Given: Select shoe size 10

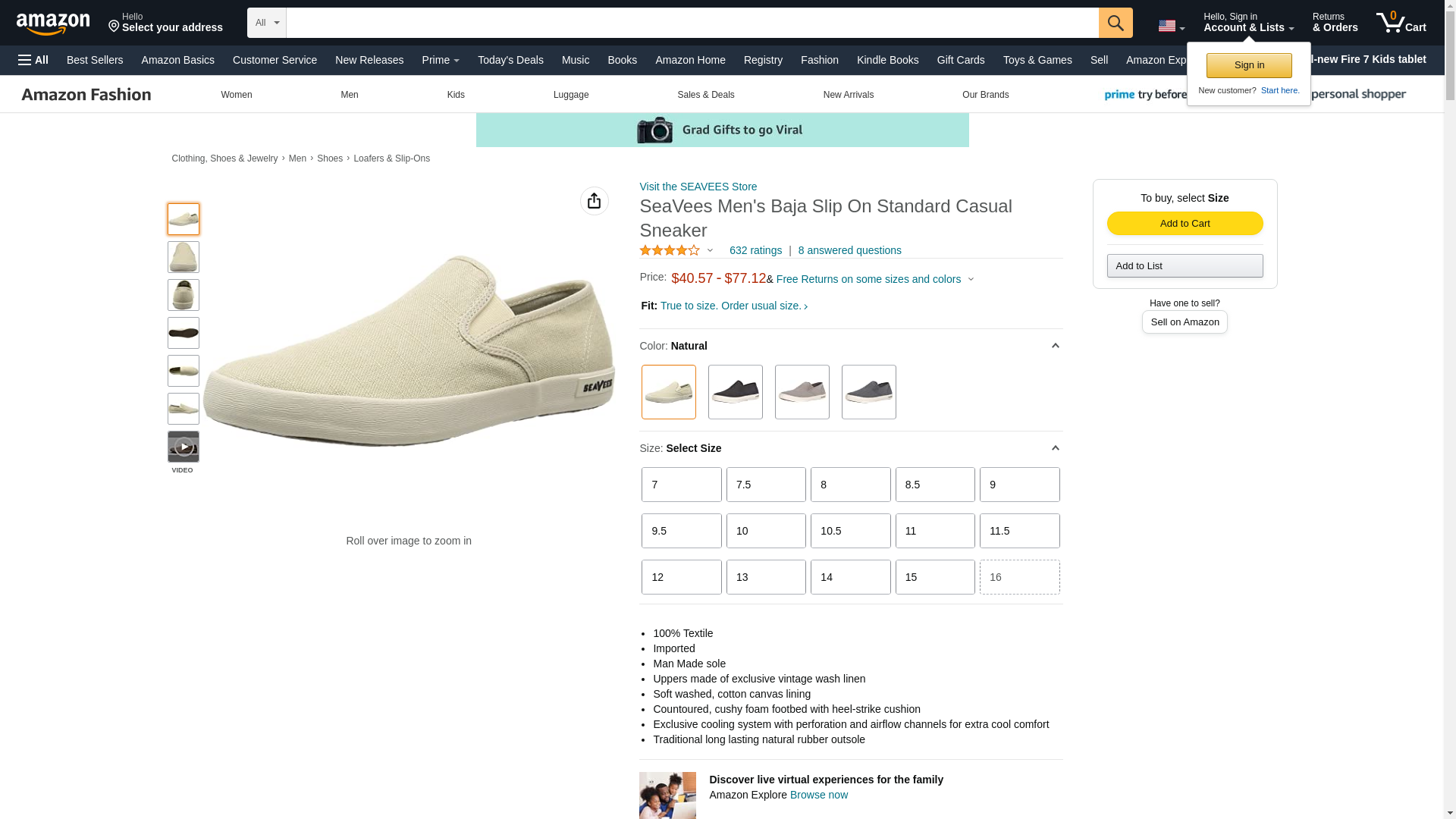Looking at the screenshot, I should 766,531.
